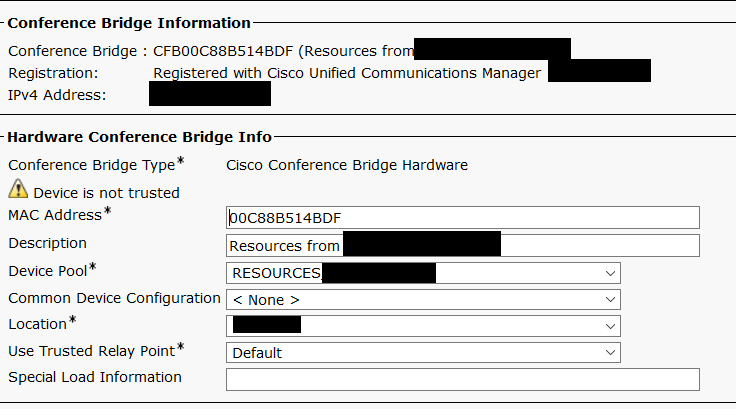
Task: Click the IPv4 Address label
Action: 57,95
